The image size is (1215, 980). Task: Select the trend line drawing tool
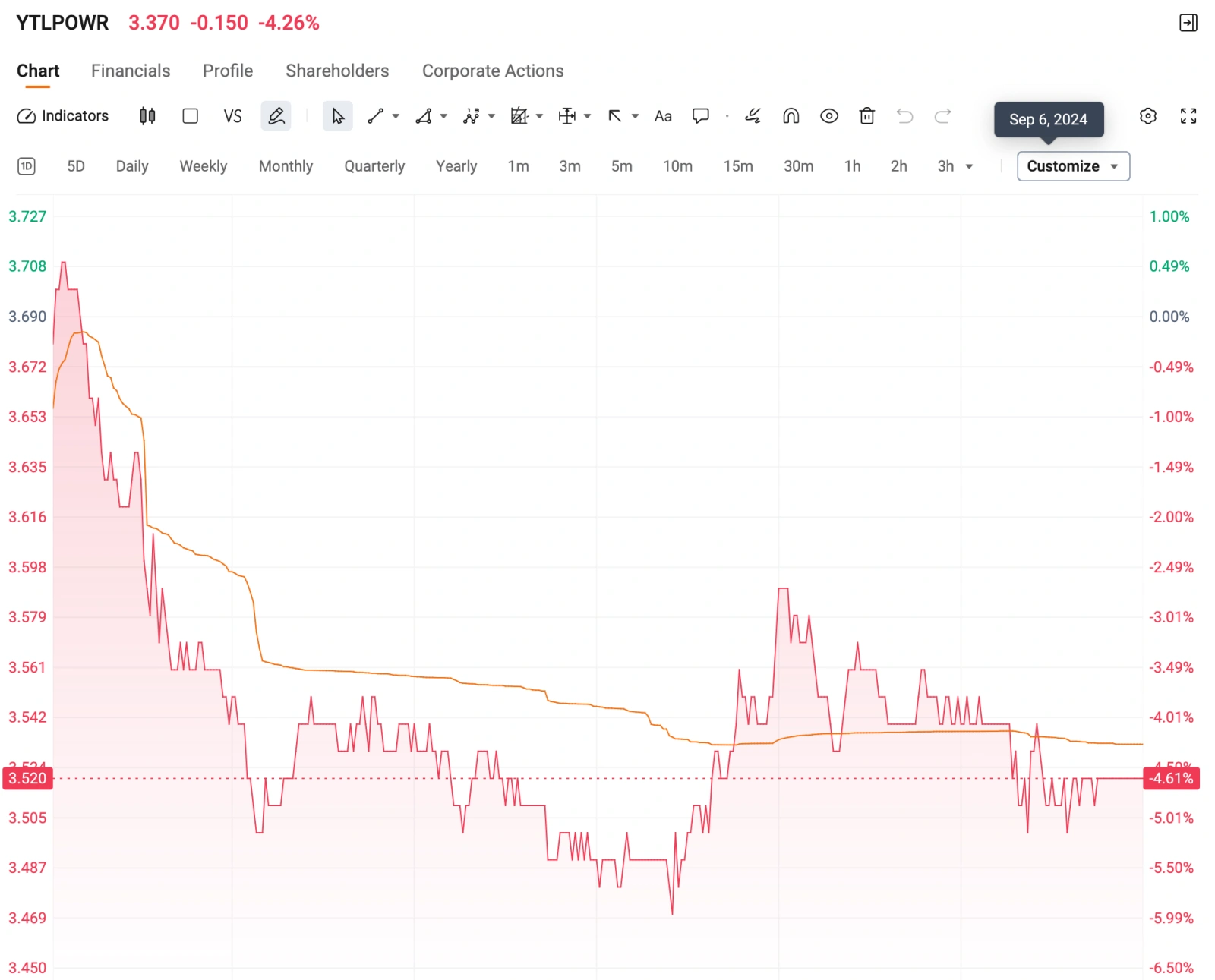coord(375,116)
